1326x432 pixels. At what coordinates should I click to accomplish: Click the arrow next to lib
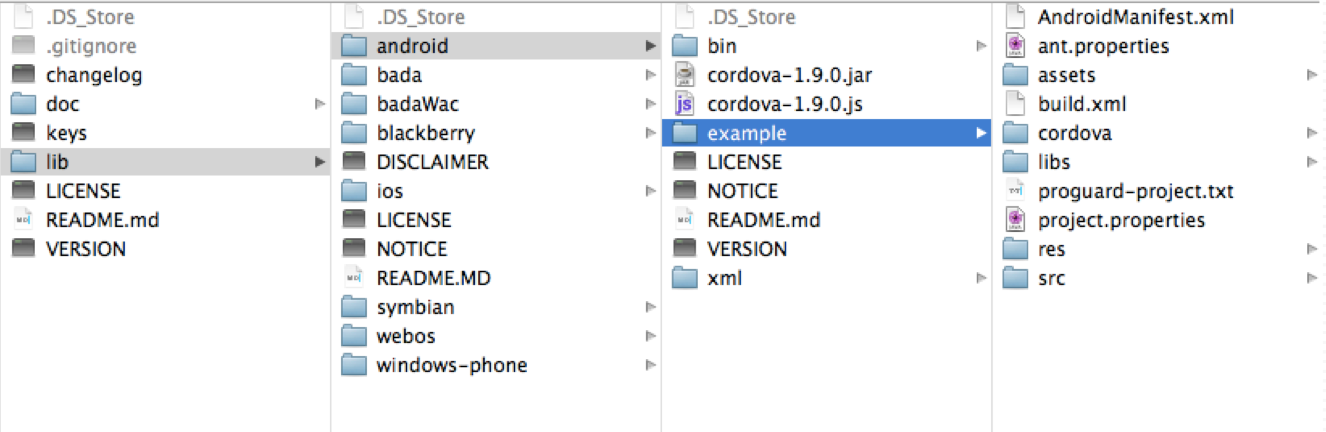pos(320,162)
